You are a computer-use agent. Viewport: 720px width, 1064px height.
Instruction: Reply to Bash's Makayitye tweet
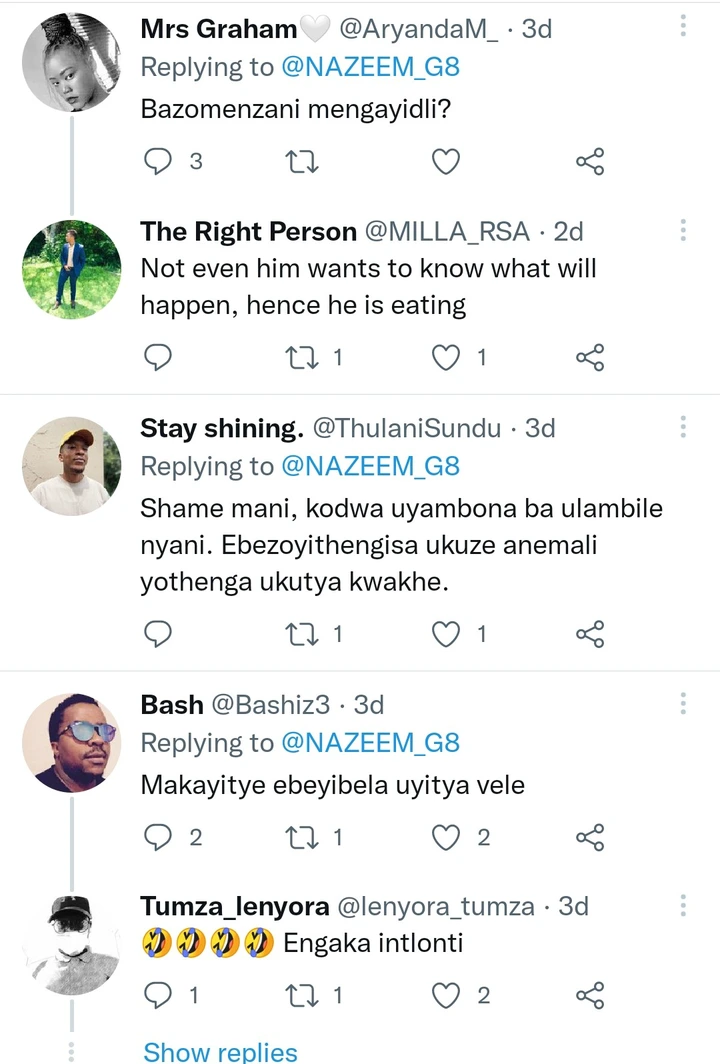point(158,837)
